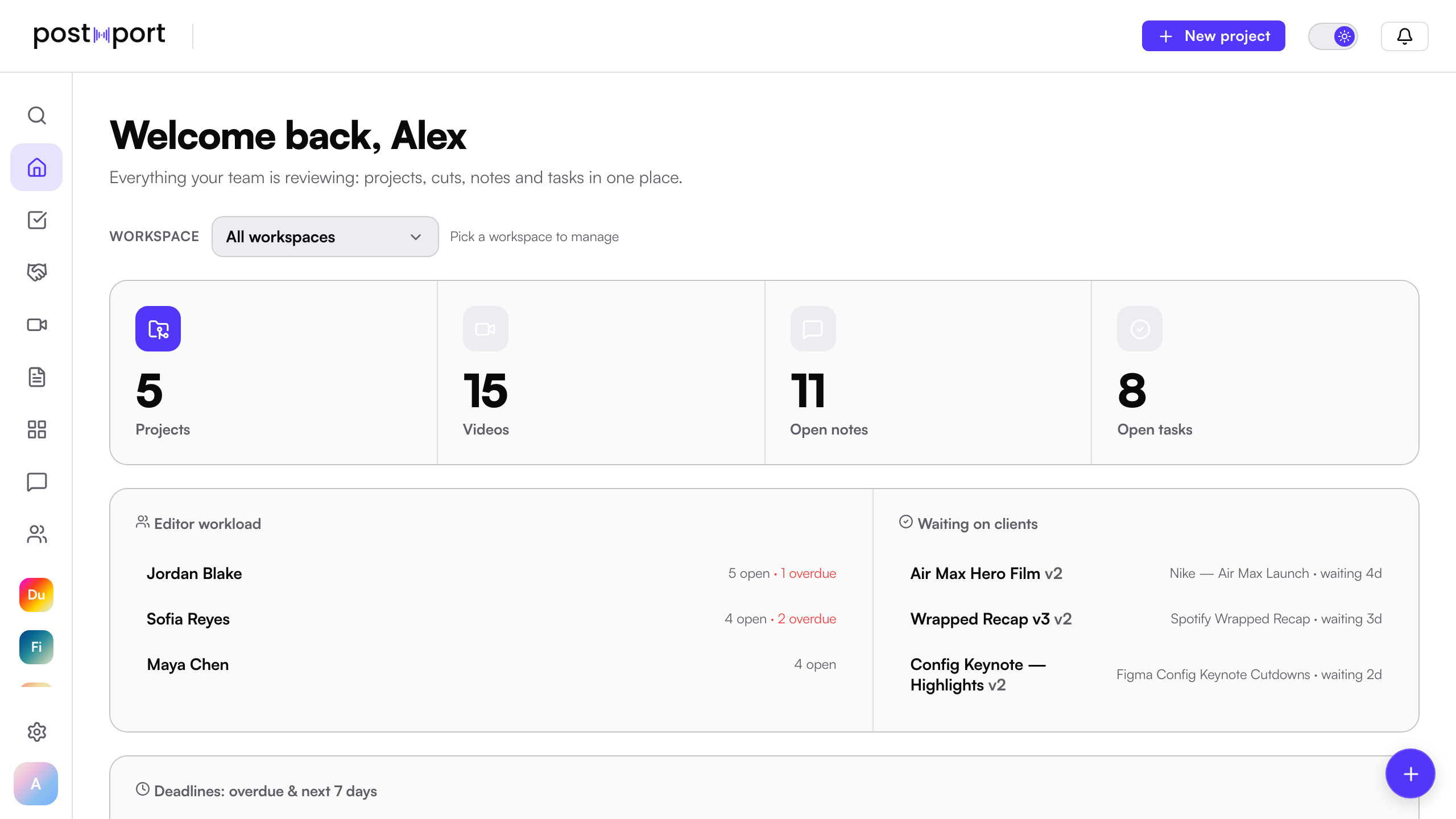Click the Open tasks check icon in stats
The width and height of the screenshot is (1456, 819).
1140,329
